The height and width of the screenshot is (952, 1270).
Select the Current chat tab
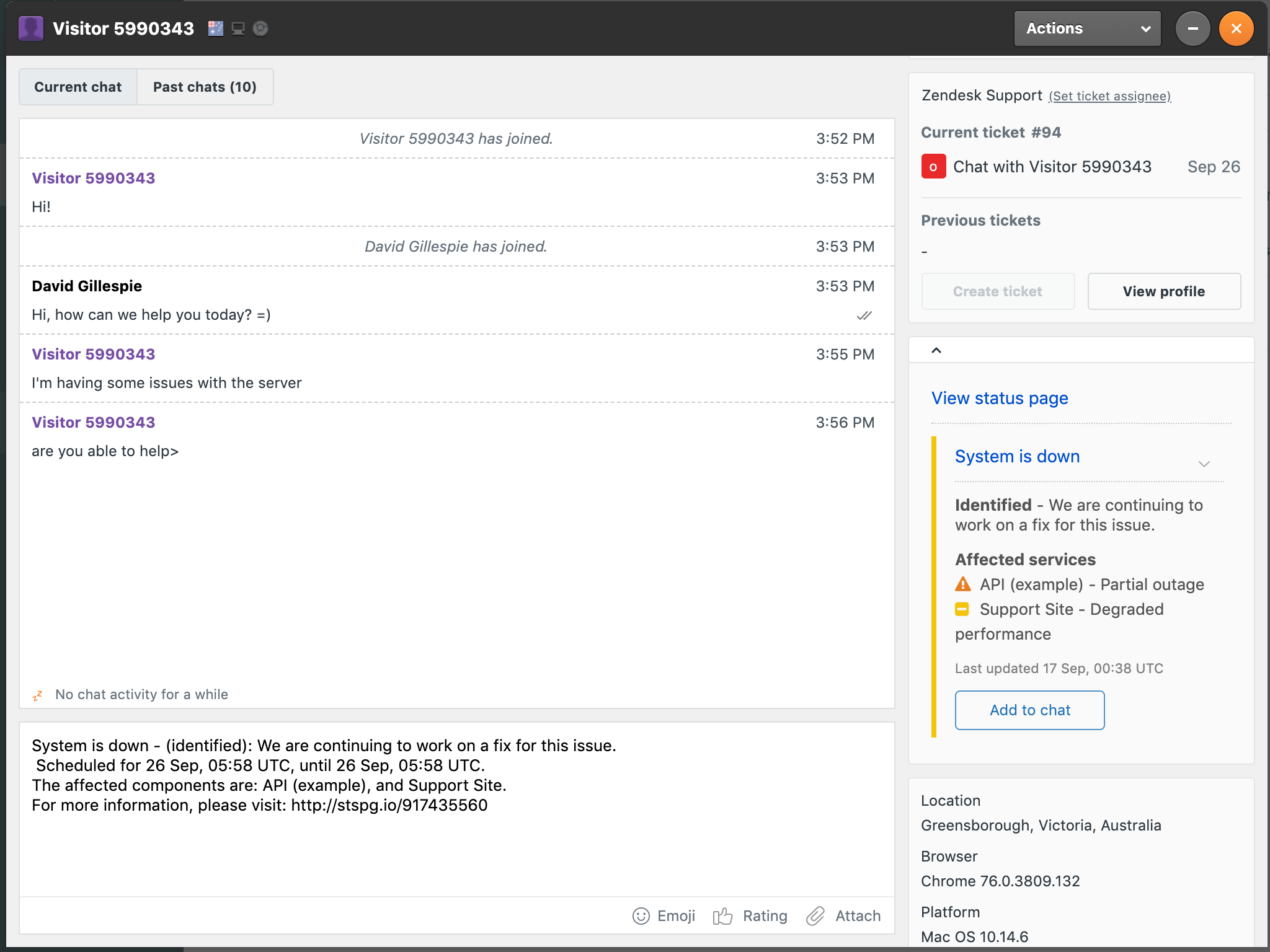point(78,87)
